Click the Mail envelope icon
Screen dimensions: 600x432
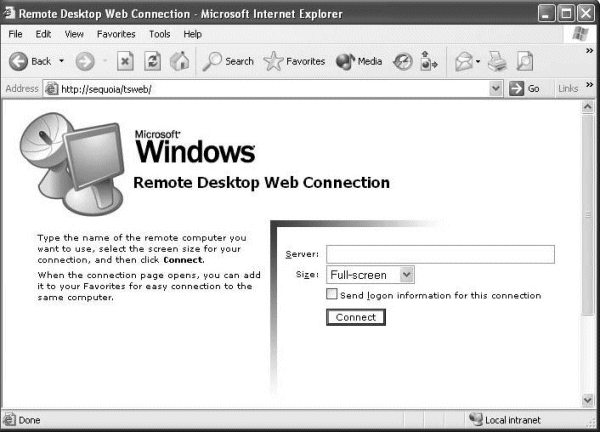[x=464, y=61]
